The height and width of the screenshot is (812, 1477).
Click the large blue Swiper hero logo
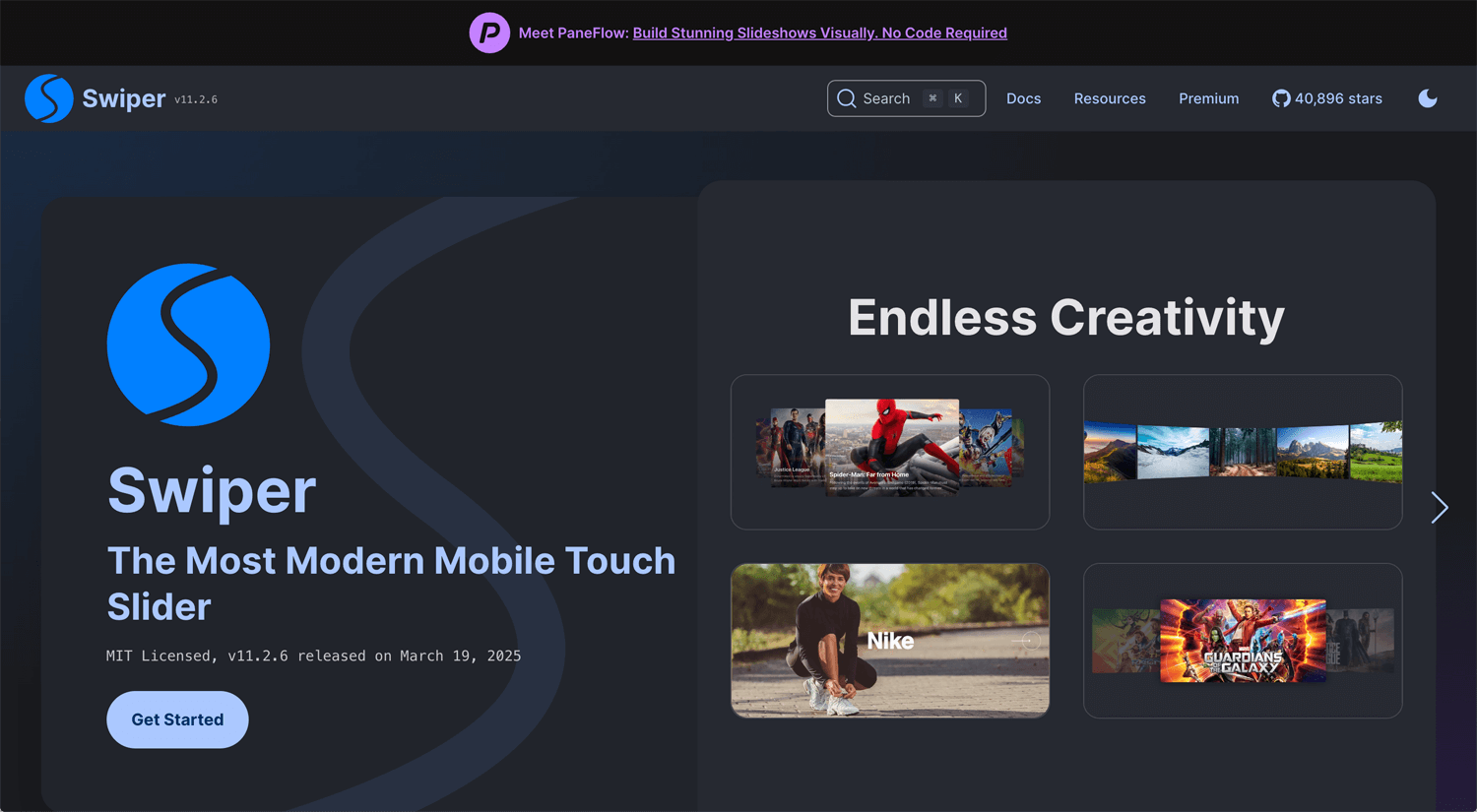click(x=188, y=344)
